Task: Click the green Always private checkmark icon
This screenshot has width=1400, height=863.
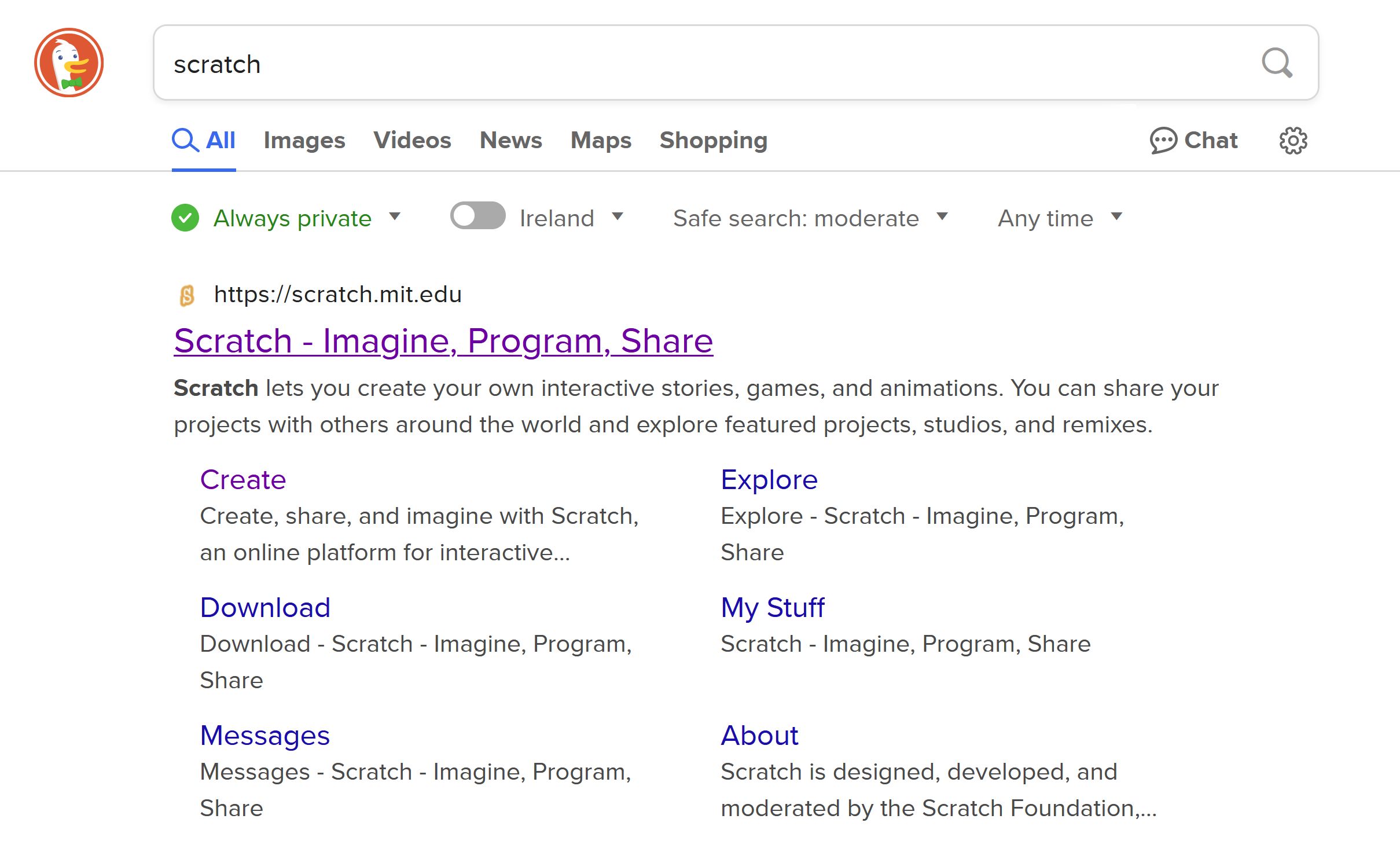Action: [x=185, y=218]
